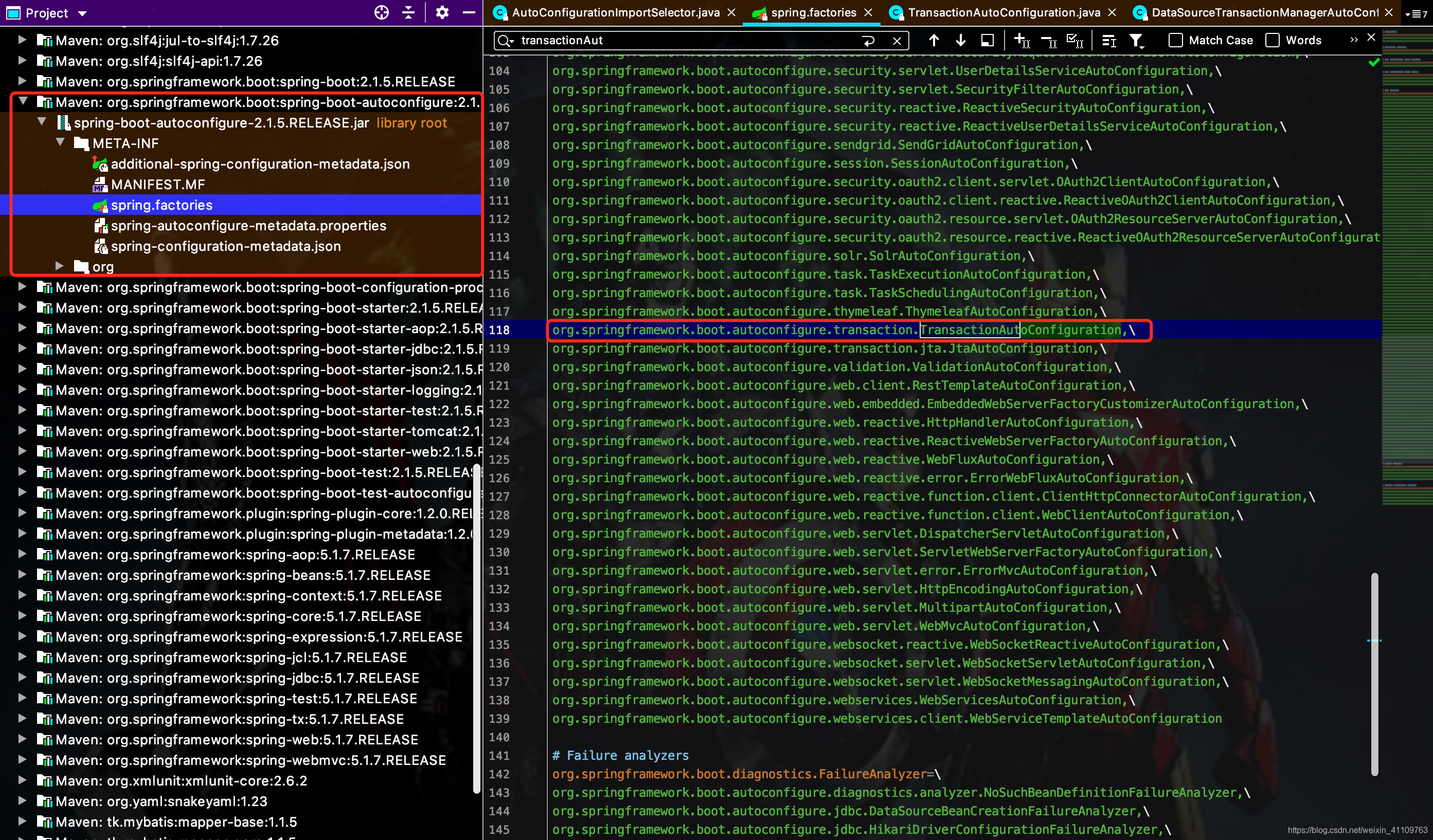Expand Maven spring-tx:5.1.7.RELEASE library
The height and width of the screenshot is (840, 1433).
point(22,718)
